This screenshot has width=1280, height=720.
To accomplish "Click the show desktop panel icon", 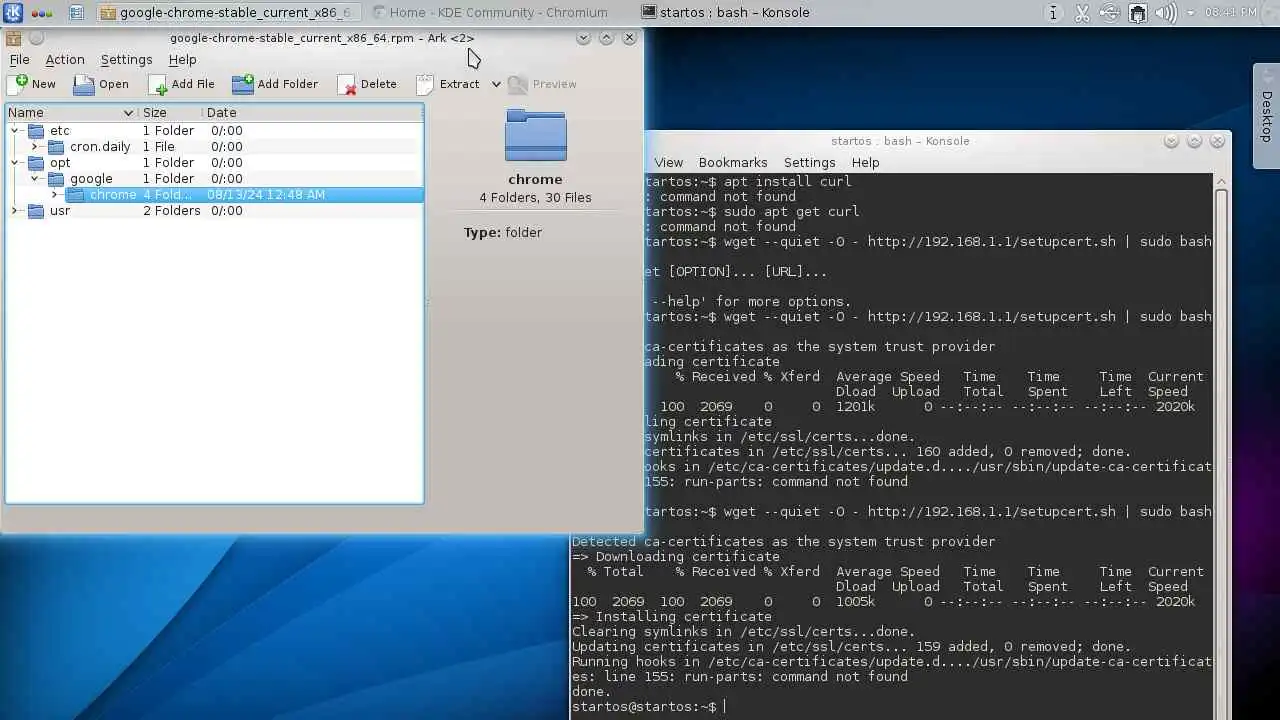I will (77, 13).
